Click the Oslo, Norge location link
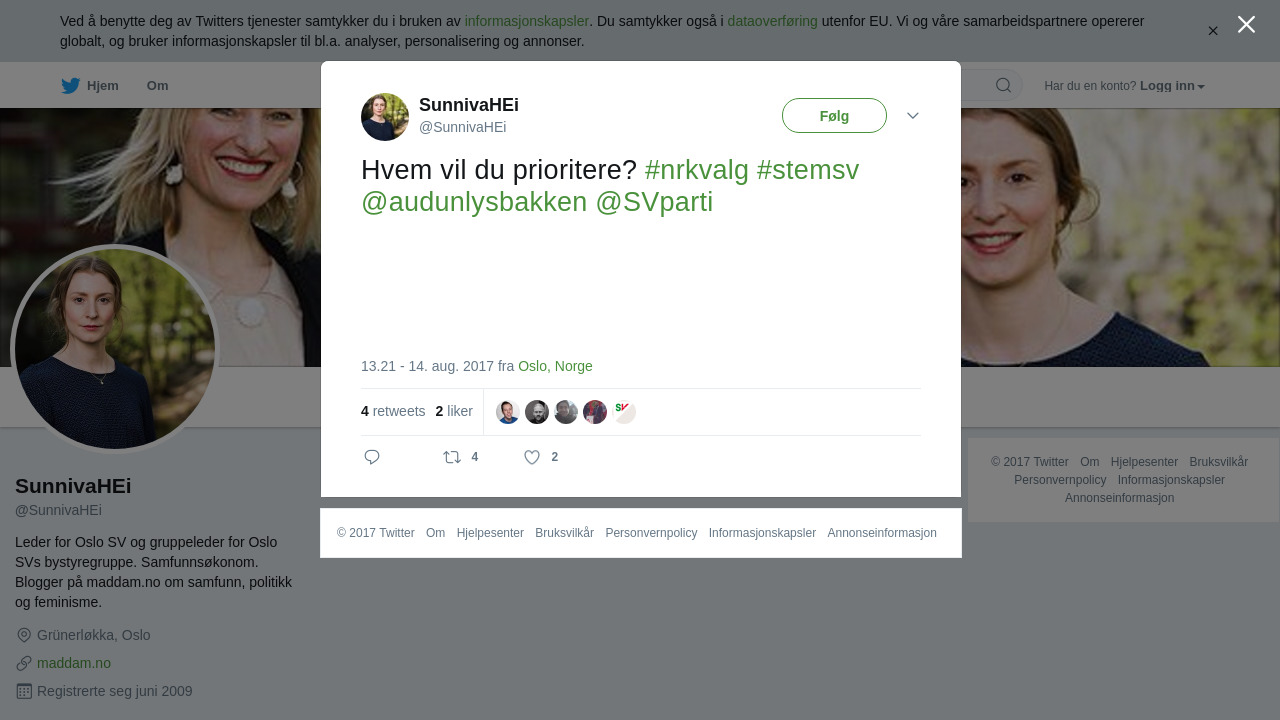 pos(555,366)
